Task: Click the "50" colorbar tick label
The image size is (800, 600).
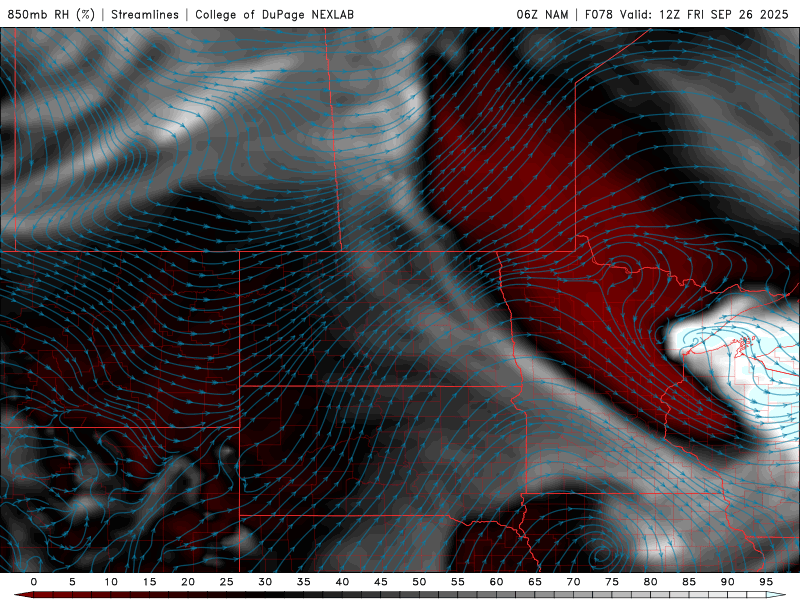Action: pyautogui.click(x=419, y=582)
